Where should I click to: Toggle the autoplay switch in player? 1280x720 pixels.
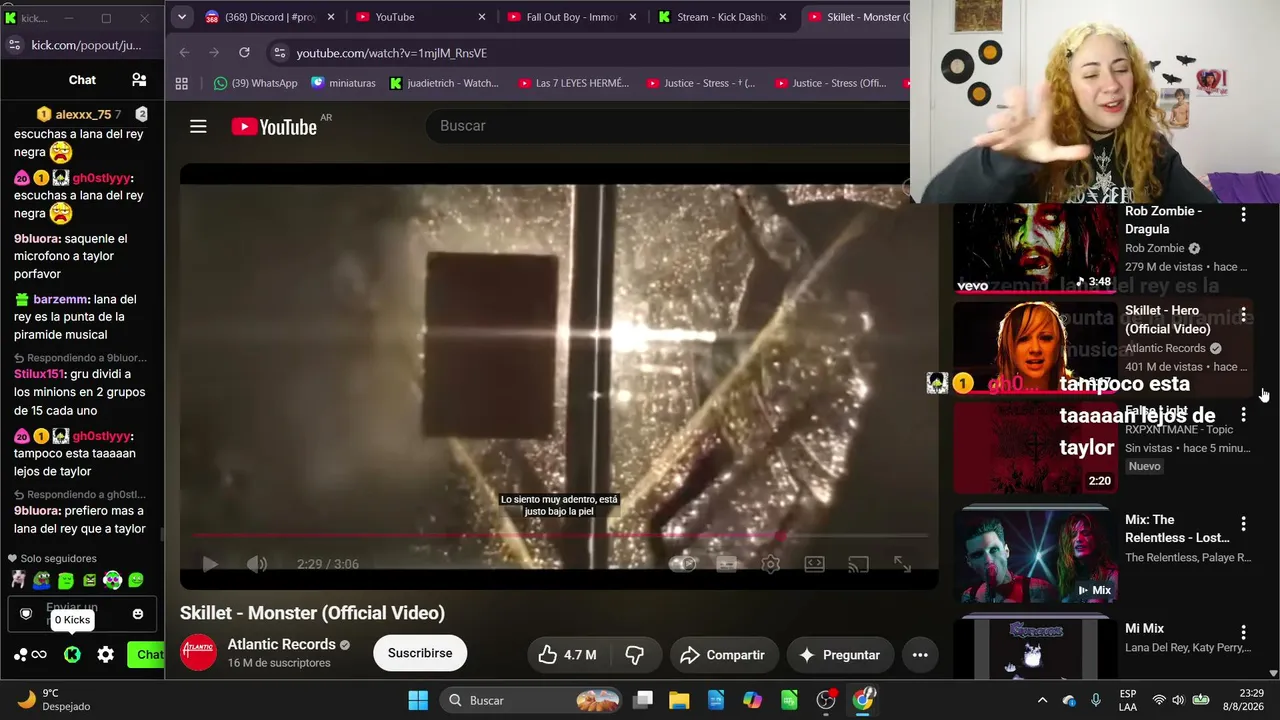point(682,564)
